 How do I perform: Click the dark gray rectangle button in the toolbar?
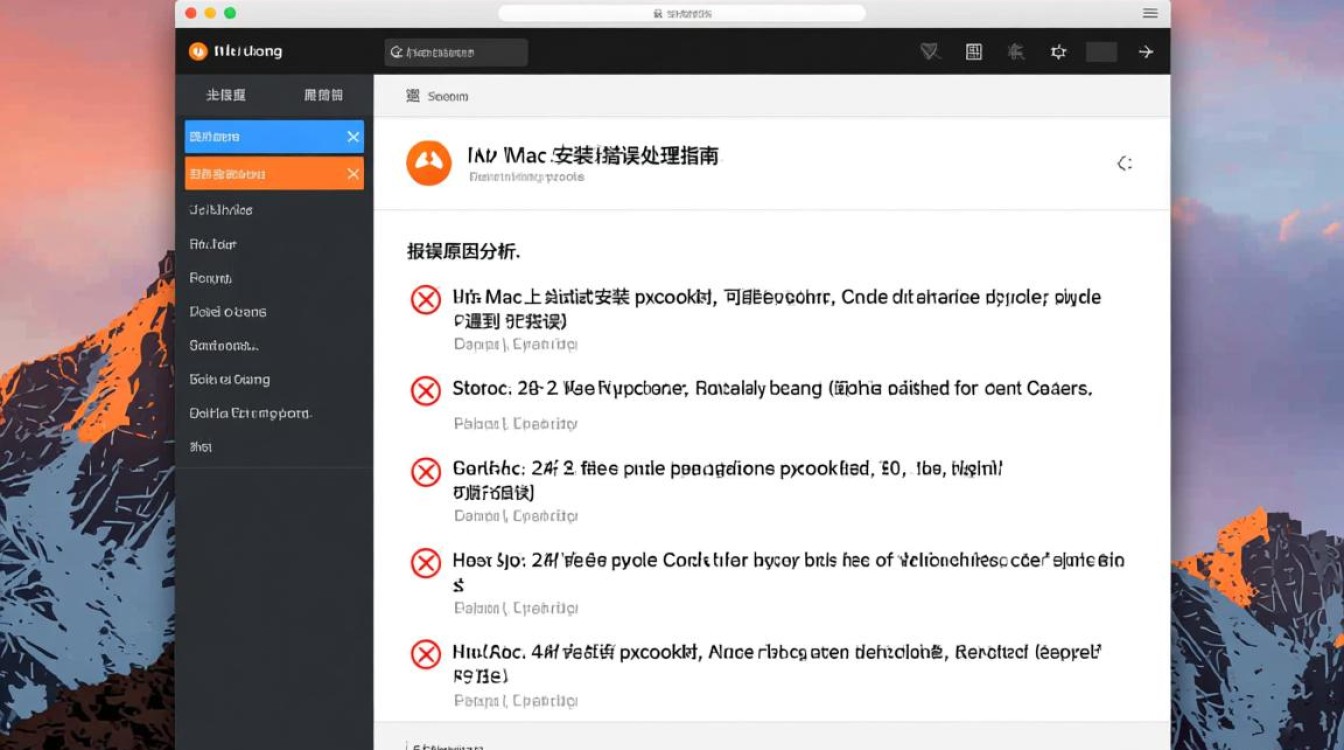[1101, 52]
